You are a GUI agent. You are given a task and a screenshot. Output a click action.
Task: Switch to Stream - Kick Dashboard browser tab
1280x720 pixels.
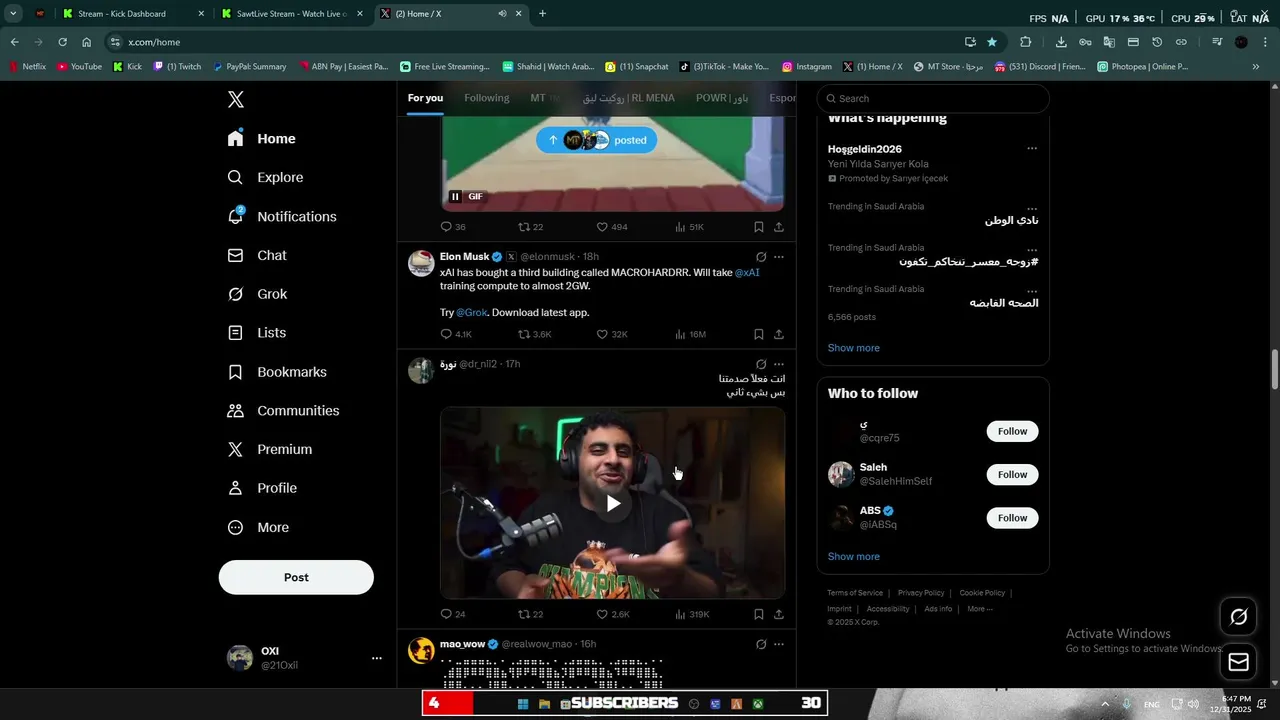(130, 14)
